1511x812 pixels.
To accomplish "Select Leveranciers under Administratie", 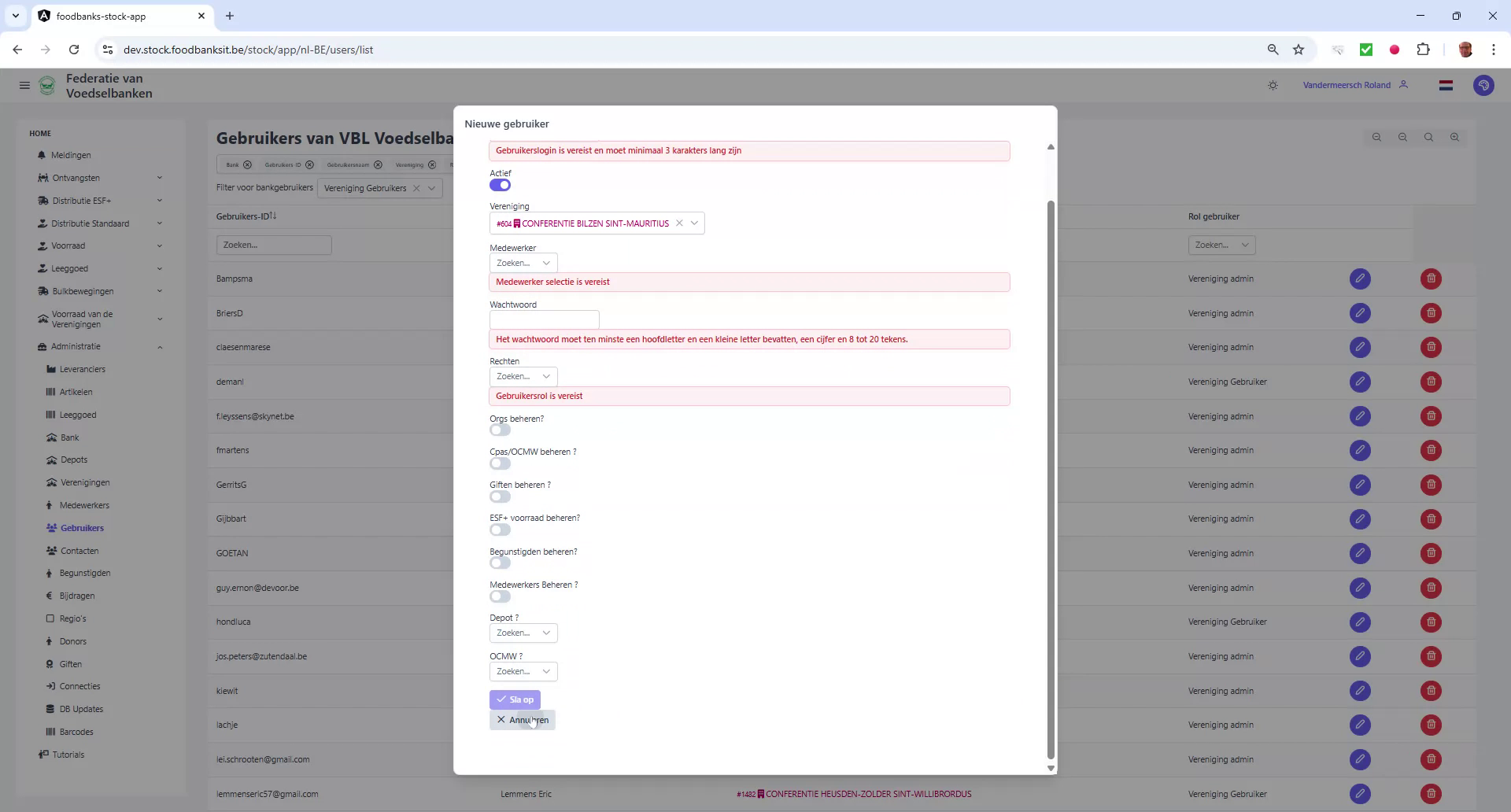I will click(83, 368).
